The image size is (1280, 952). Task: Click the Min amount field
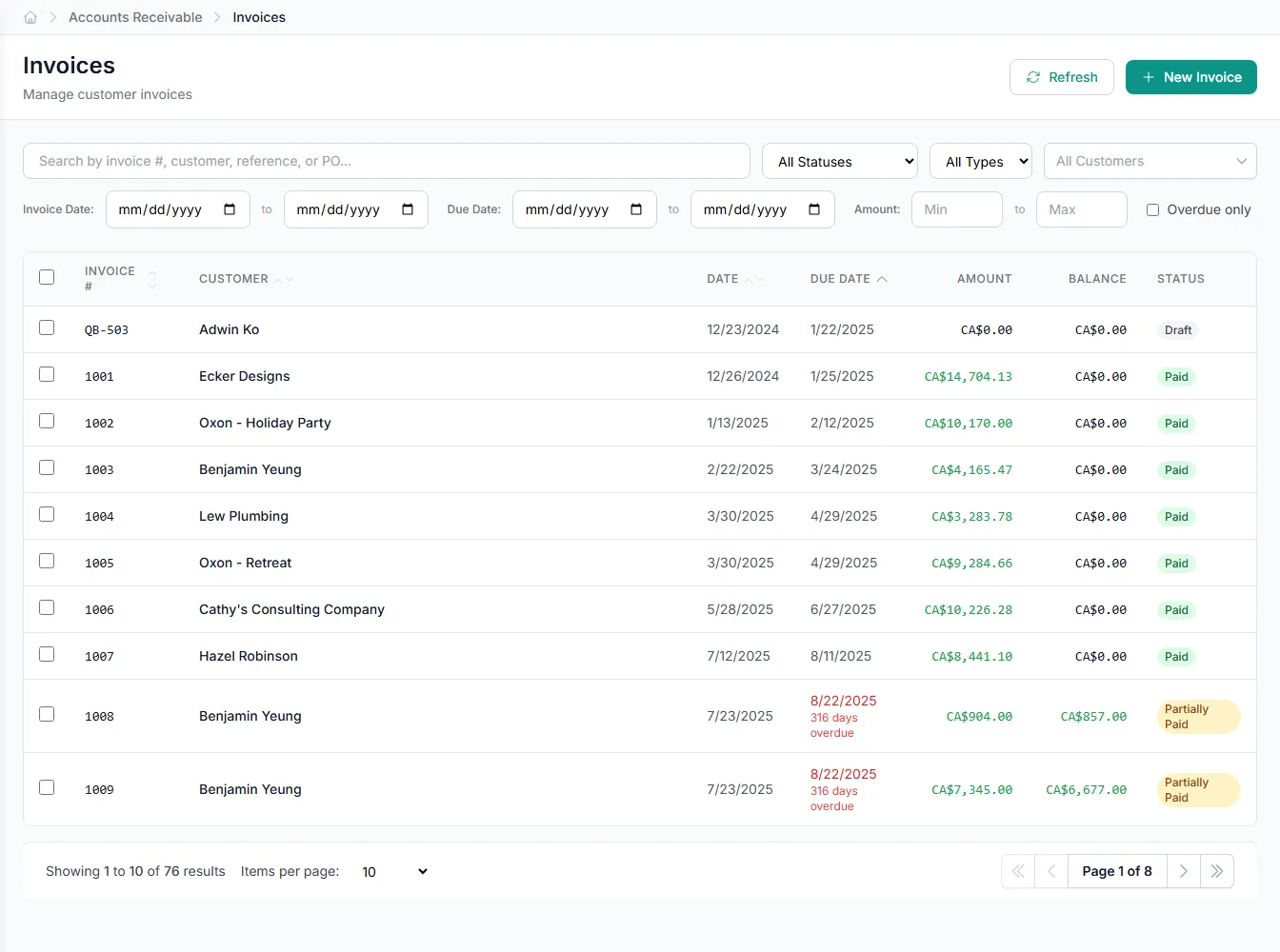click(957, 209)
